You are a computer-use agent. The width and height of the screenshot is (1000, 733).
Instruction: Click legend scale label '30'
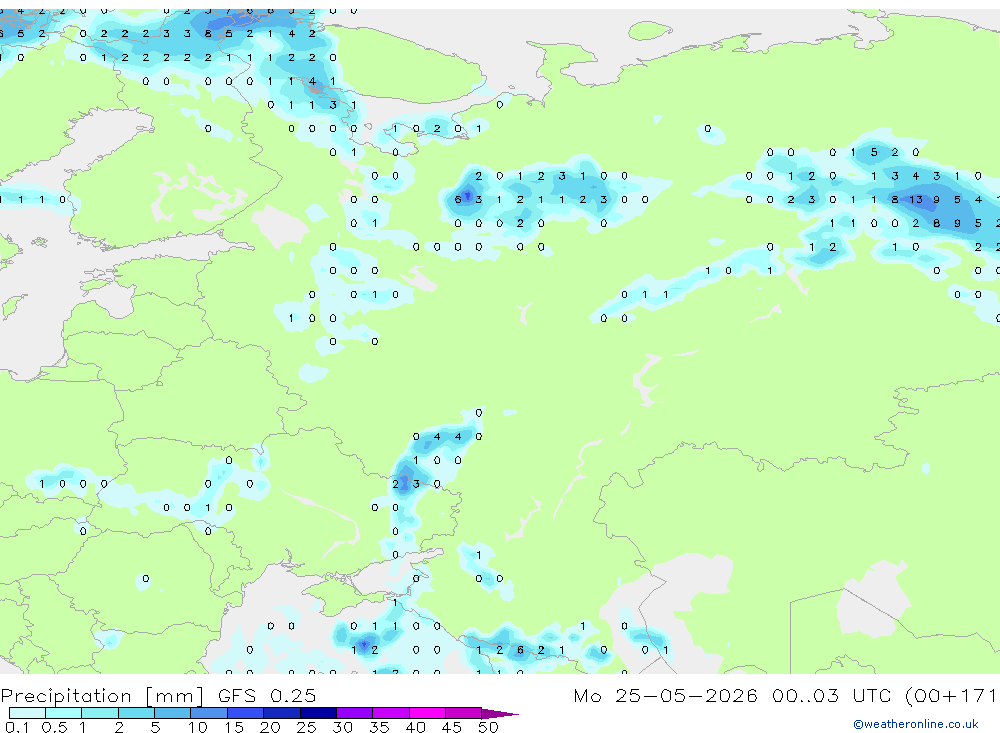[x=342, y=727]
